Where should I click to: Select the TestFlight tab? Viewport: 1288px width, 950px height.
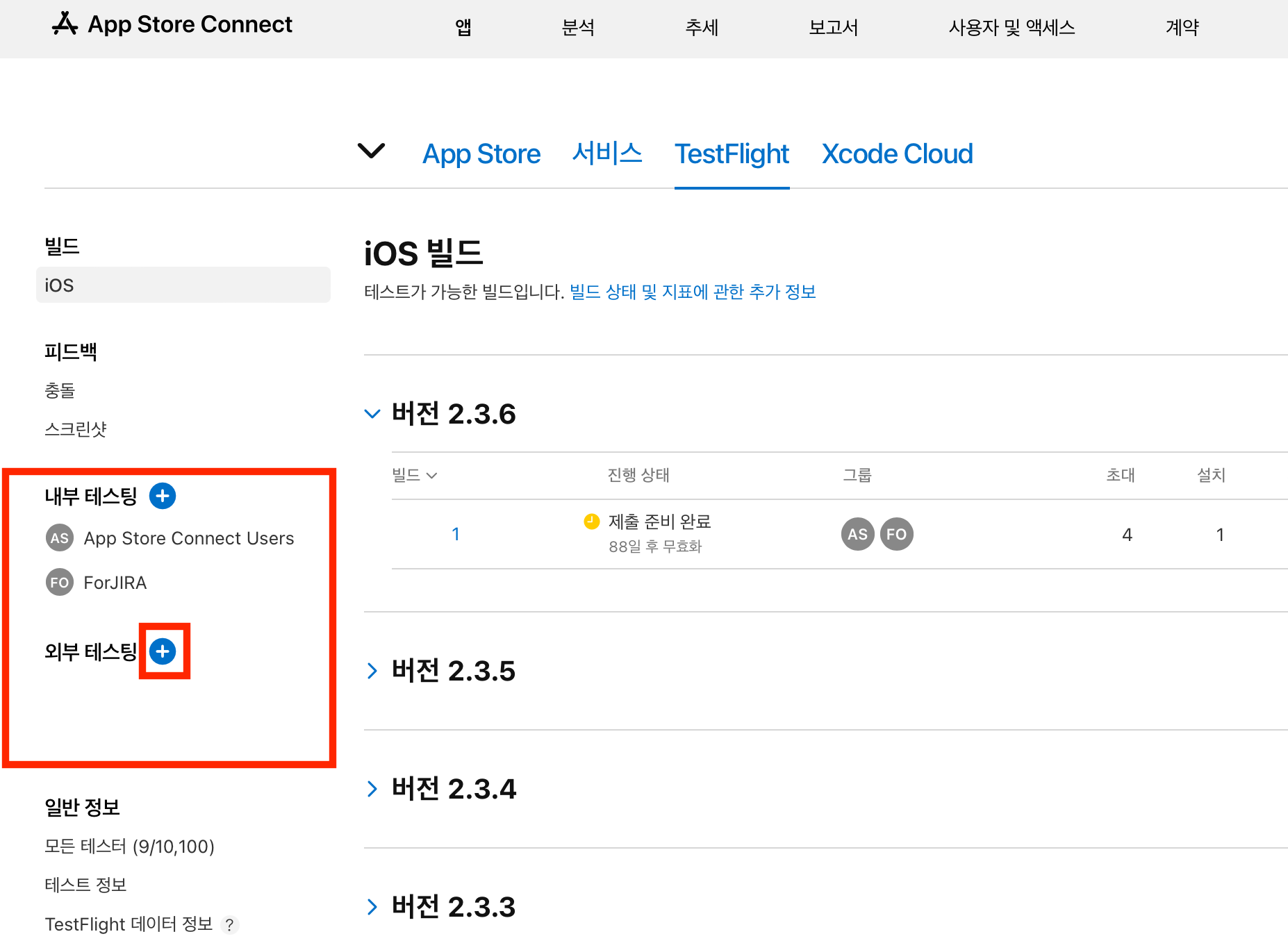(x=732, y=154)
